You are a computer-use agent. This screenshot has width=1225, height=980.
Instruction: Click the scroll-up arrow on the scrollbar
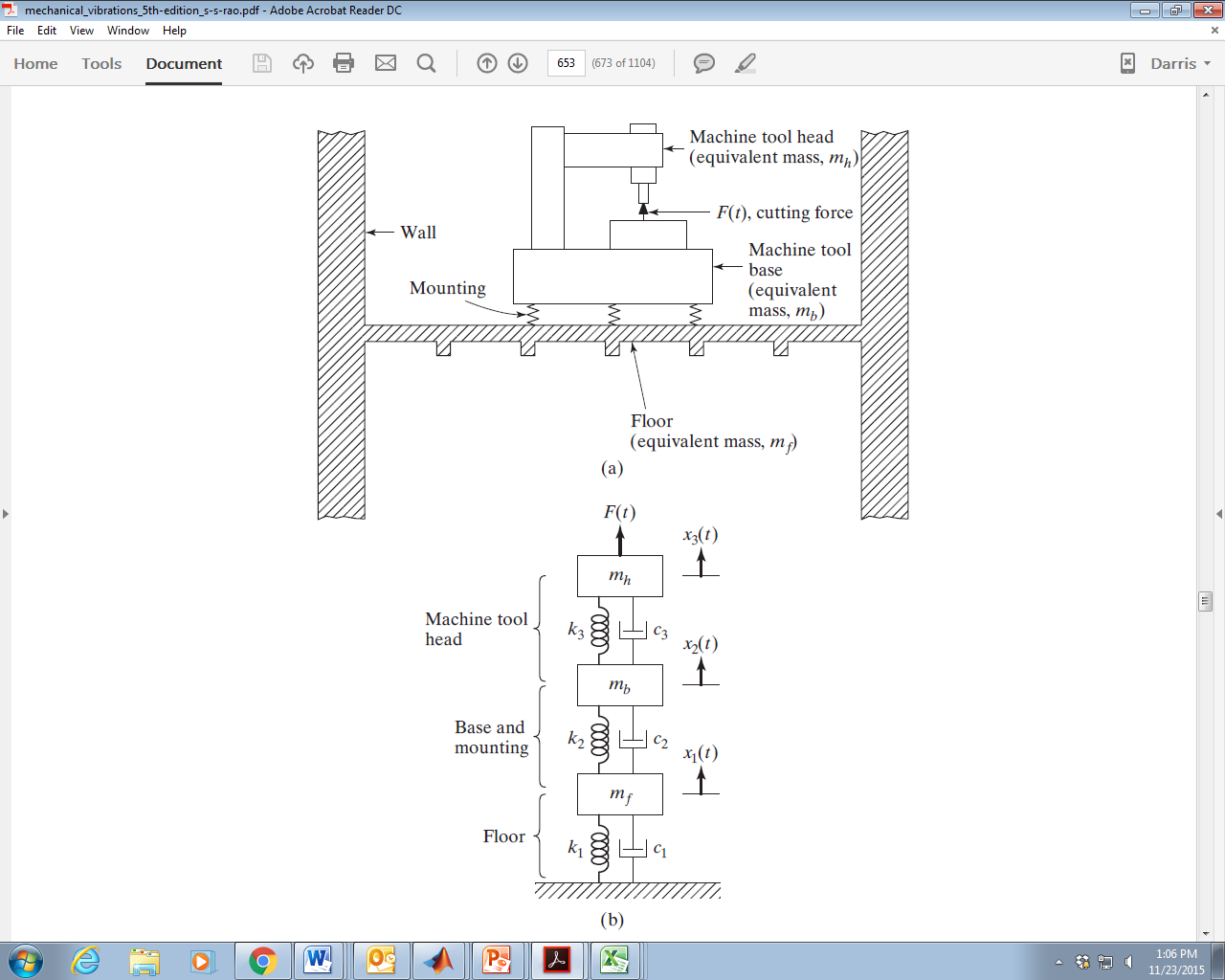(1204, 93)
